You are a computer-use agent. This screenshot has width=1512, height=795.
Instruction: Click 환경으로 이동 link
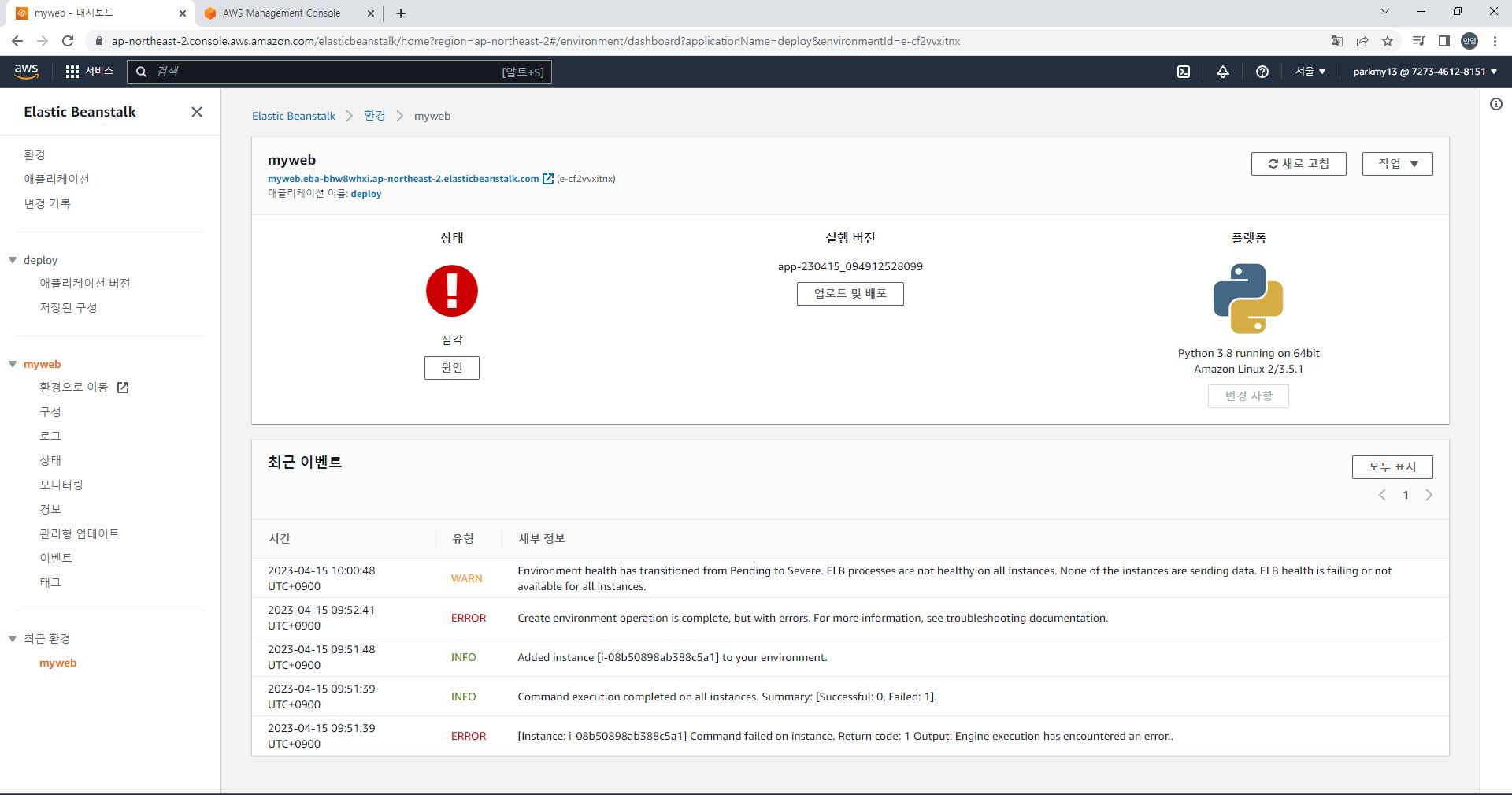pos(84,387)
